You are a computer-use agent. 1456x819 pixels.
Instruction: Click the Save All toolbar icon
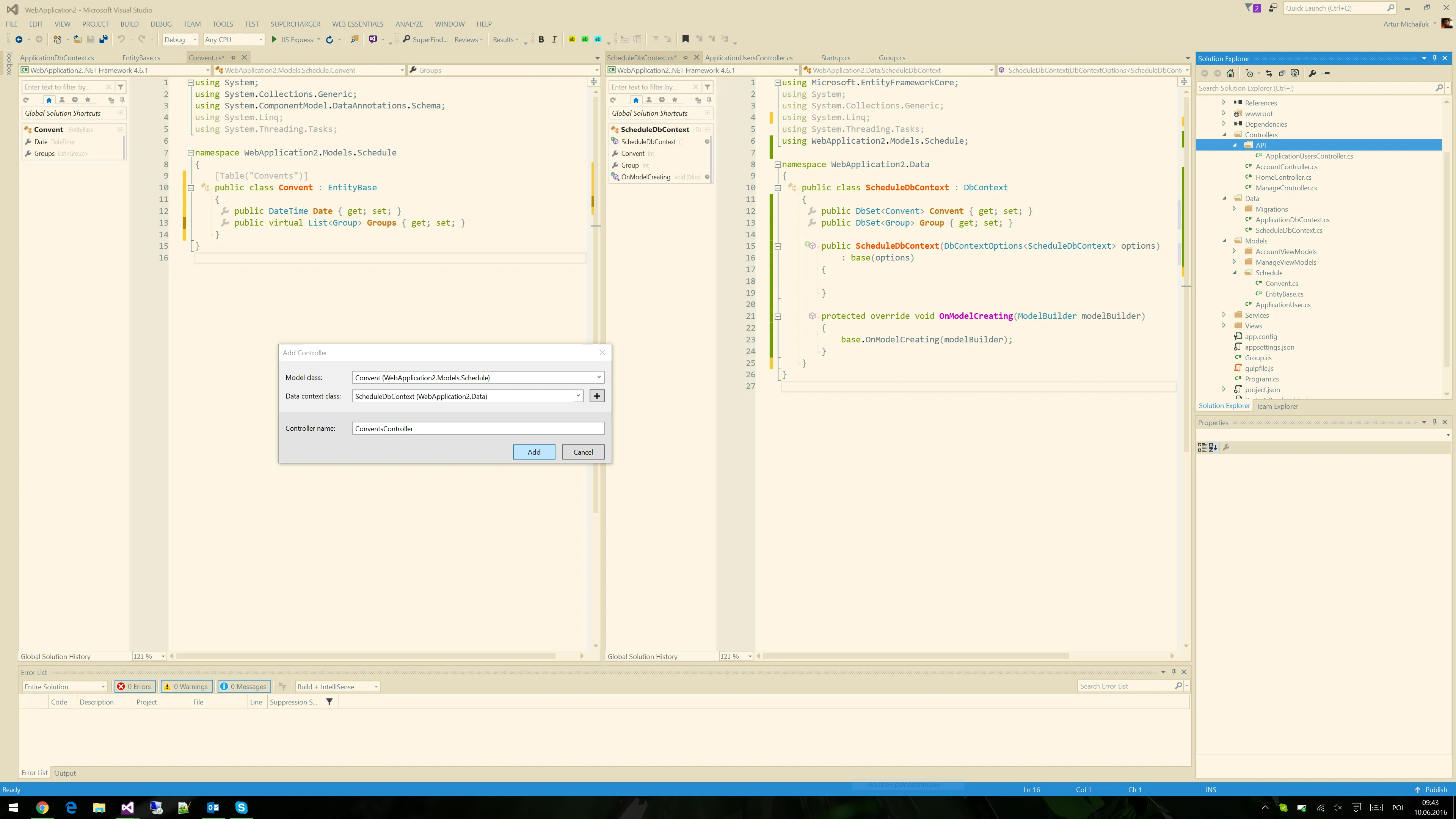pos(104,39)
